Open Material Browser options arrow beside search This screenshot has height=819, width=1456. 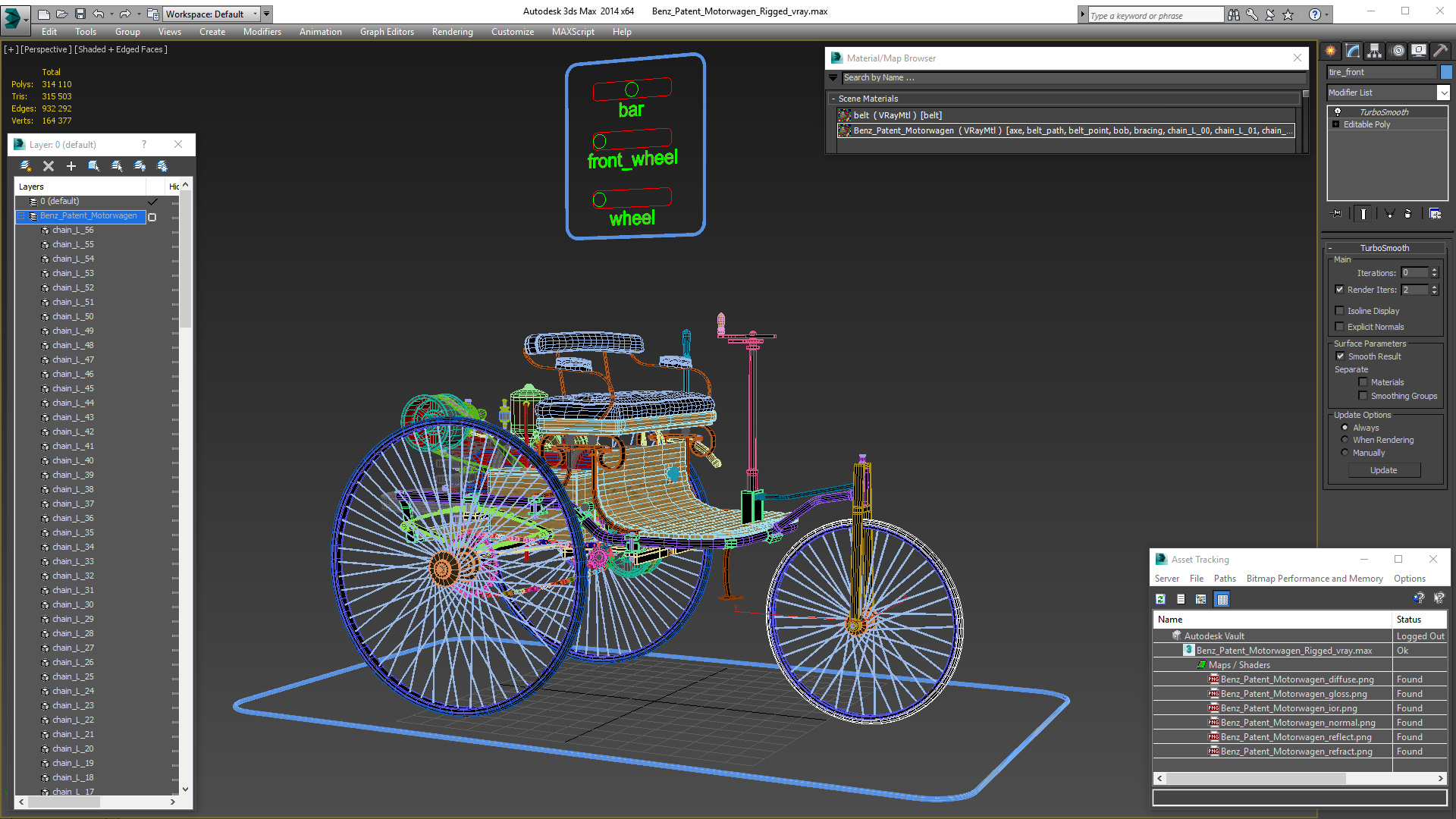833,77
